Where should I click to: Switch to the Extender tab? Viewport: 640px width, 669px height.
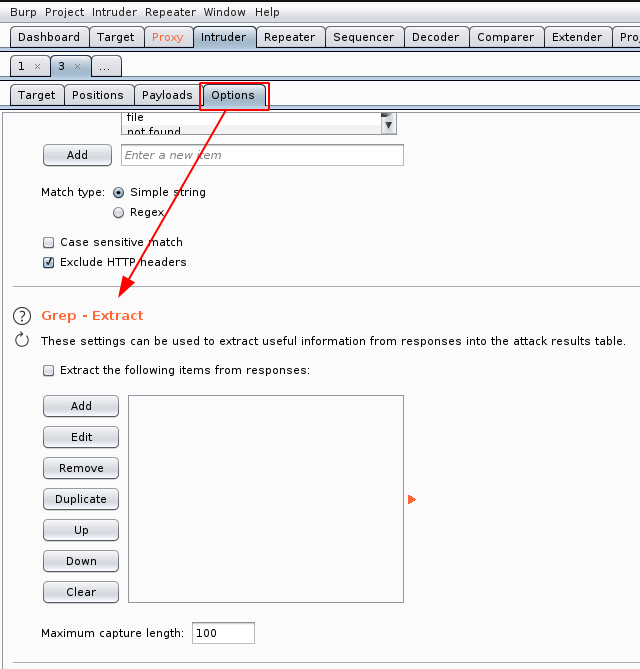tap(577, 37)
